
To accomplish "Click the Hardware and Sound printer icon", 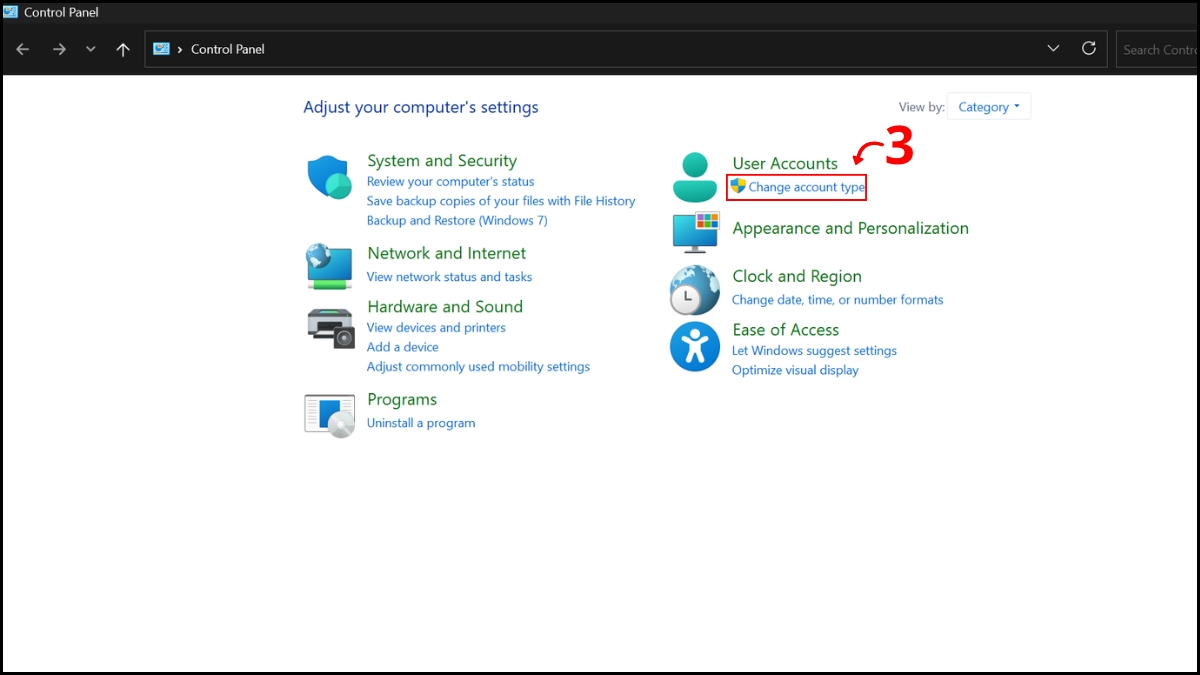I will [x=330, y=328].
